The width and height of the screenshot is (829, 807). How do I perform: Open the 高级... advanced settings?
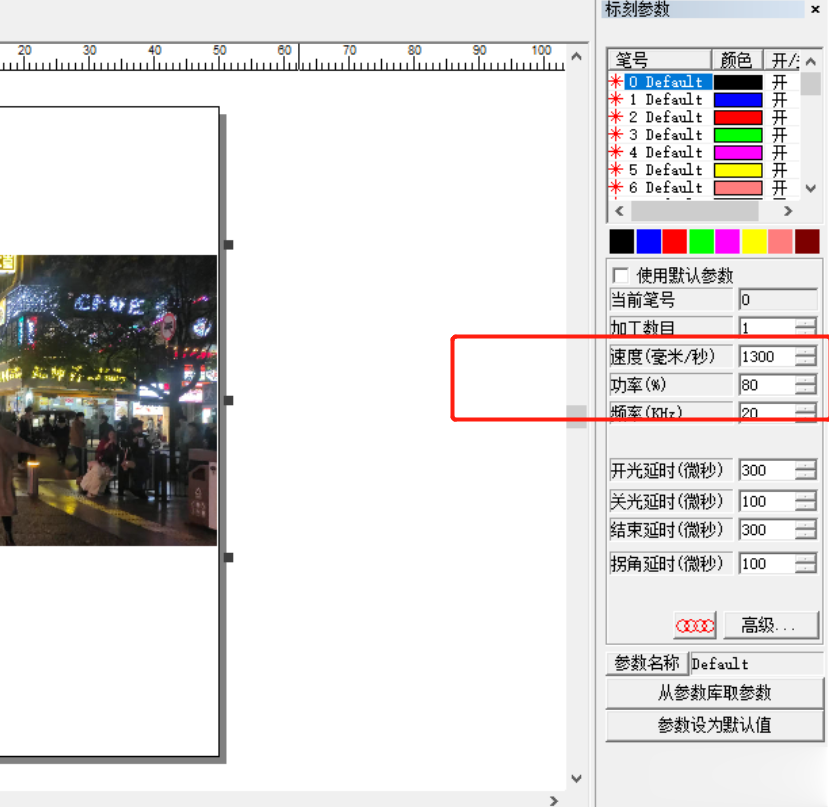770,626
